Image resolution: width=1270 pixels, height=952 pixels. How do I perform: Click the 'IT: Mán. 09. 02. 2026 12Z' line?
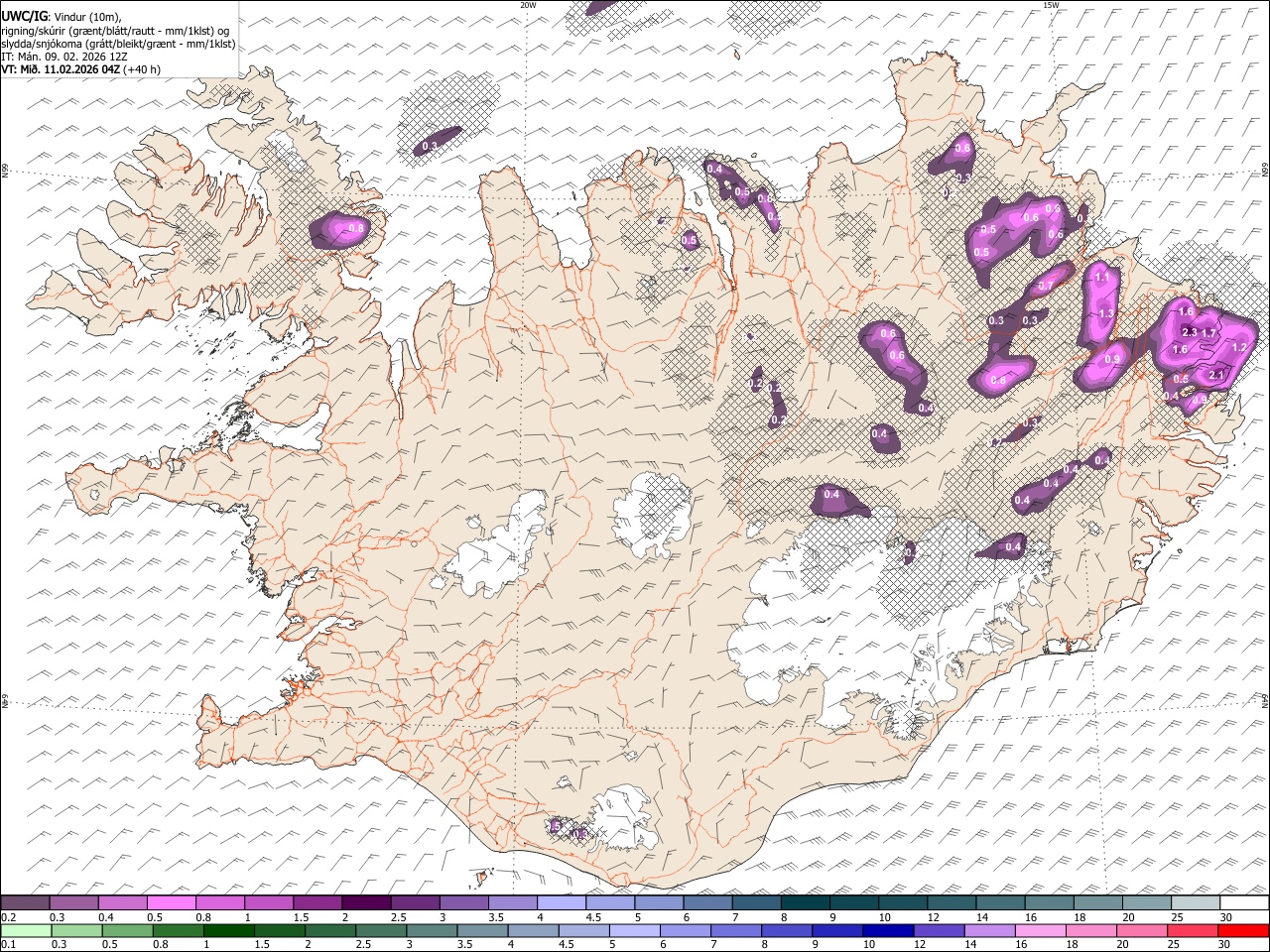coord(64,57)
